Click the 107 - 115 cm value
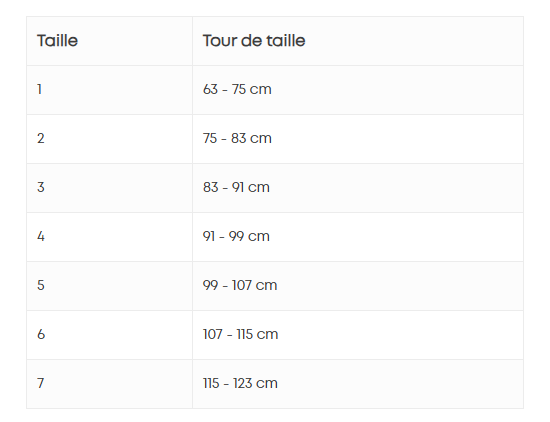This screenshot has height=422, width=550. 240,334
